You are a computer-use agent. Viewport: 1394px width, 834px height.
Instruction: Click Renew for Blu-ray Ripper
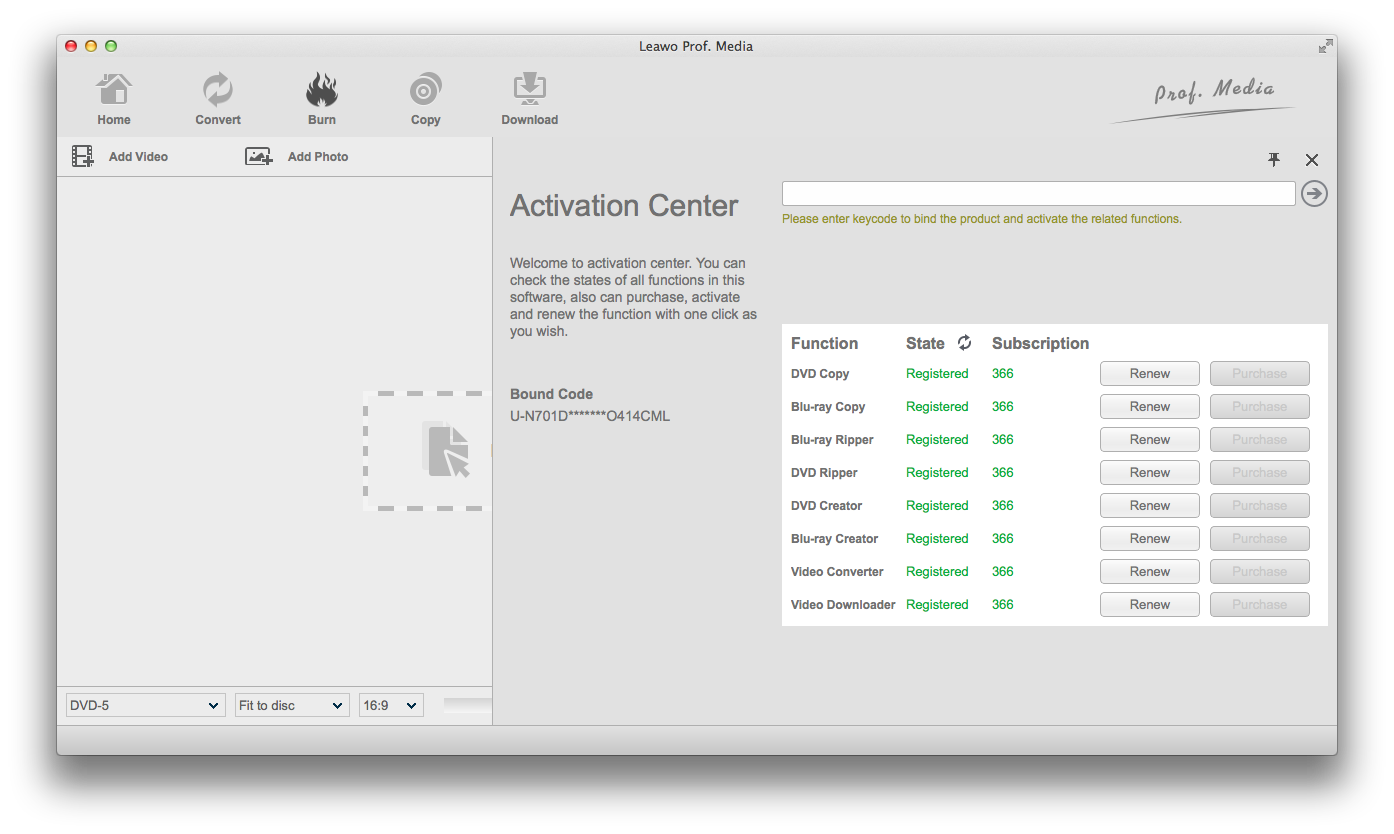(1149, 440)
